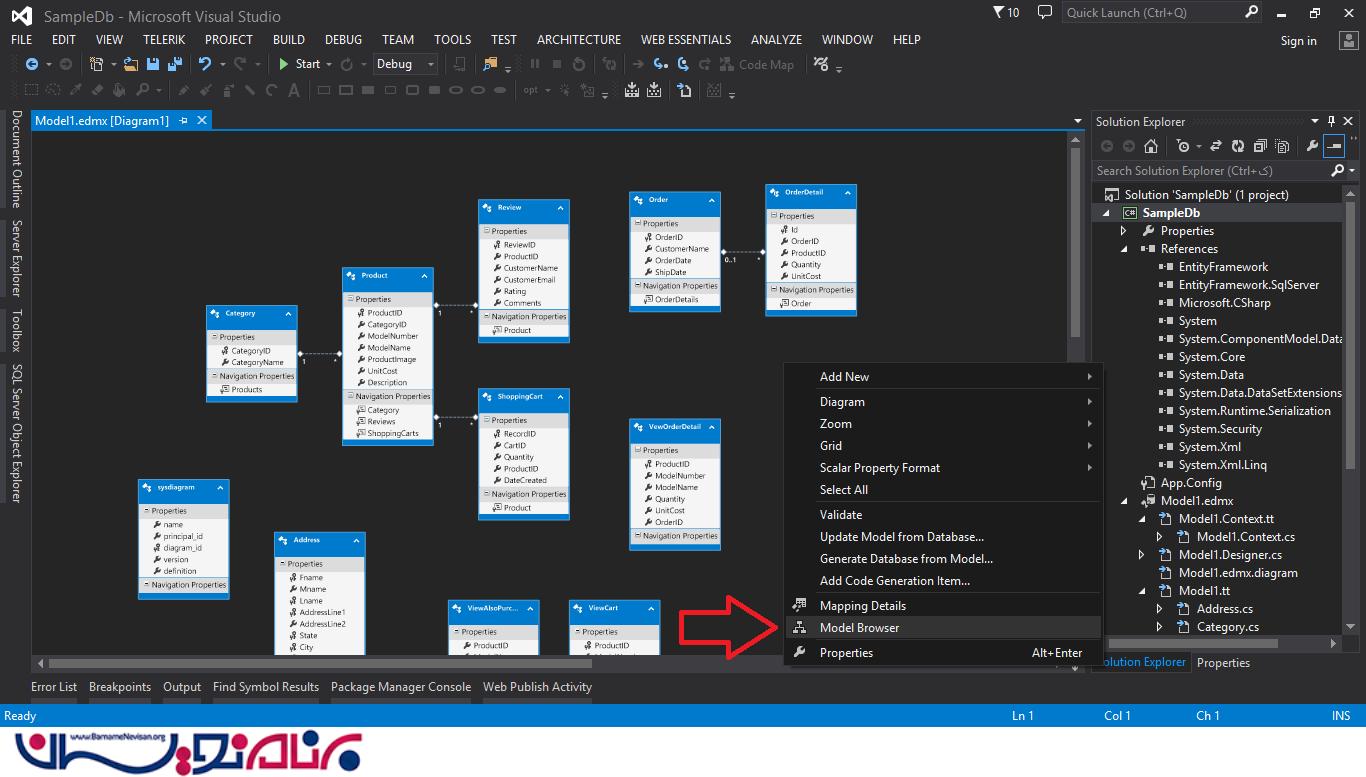Viewport: 1366px width, 777px height.
Task: Open Properties wrench icon in Solution Explorer
Action: (1312, 146)
